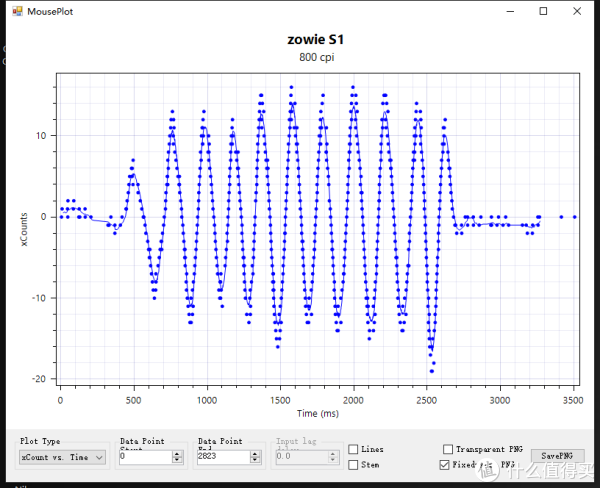Increase Data Point End with up arrow
Viewport: 600px width, 488px height.
pos(255,454)
